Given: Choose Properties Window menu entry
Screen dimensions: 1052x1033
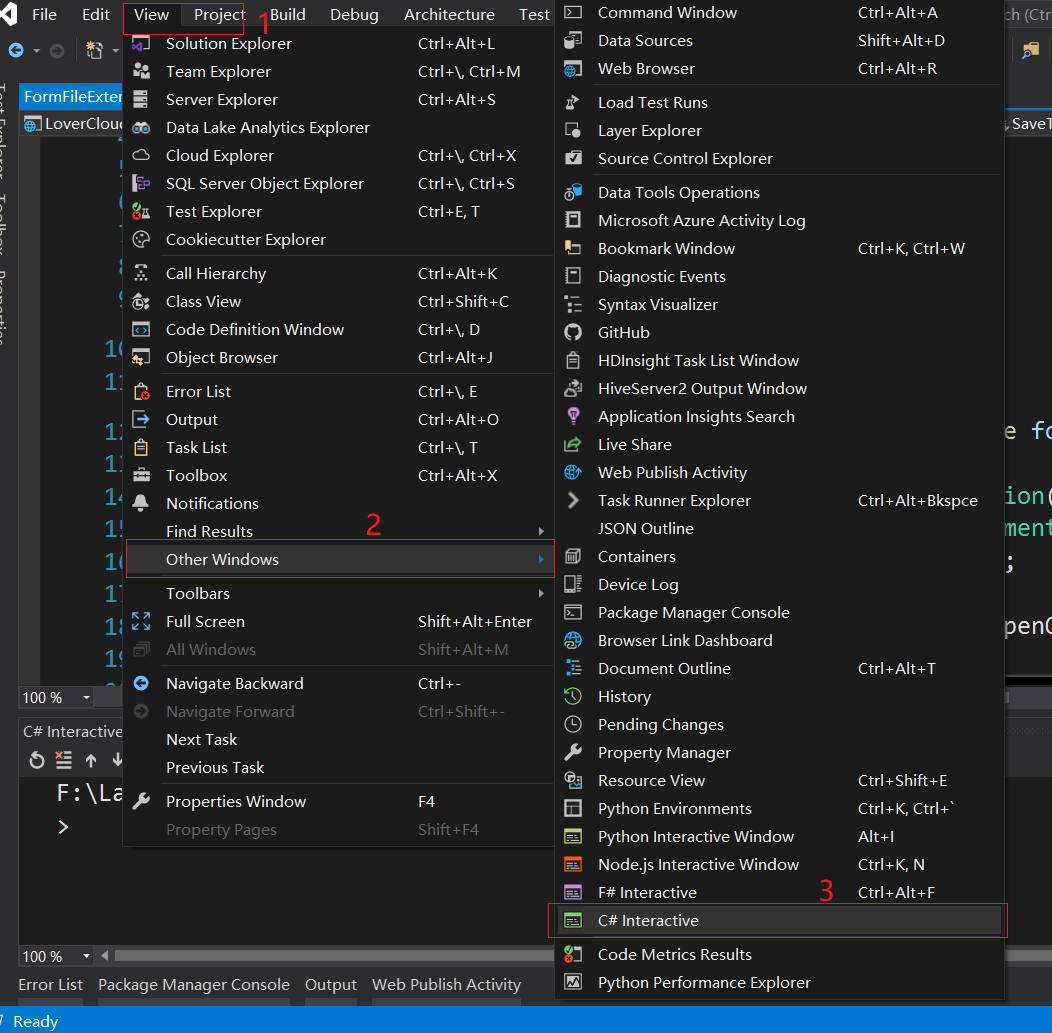Looking at the screenshot, I should (339, 802).
